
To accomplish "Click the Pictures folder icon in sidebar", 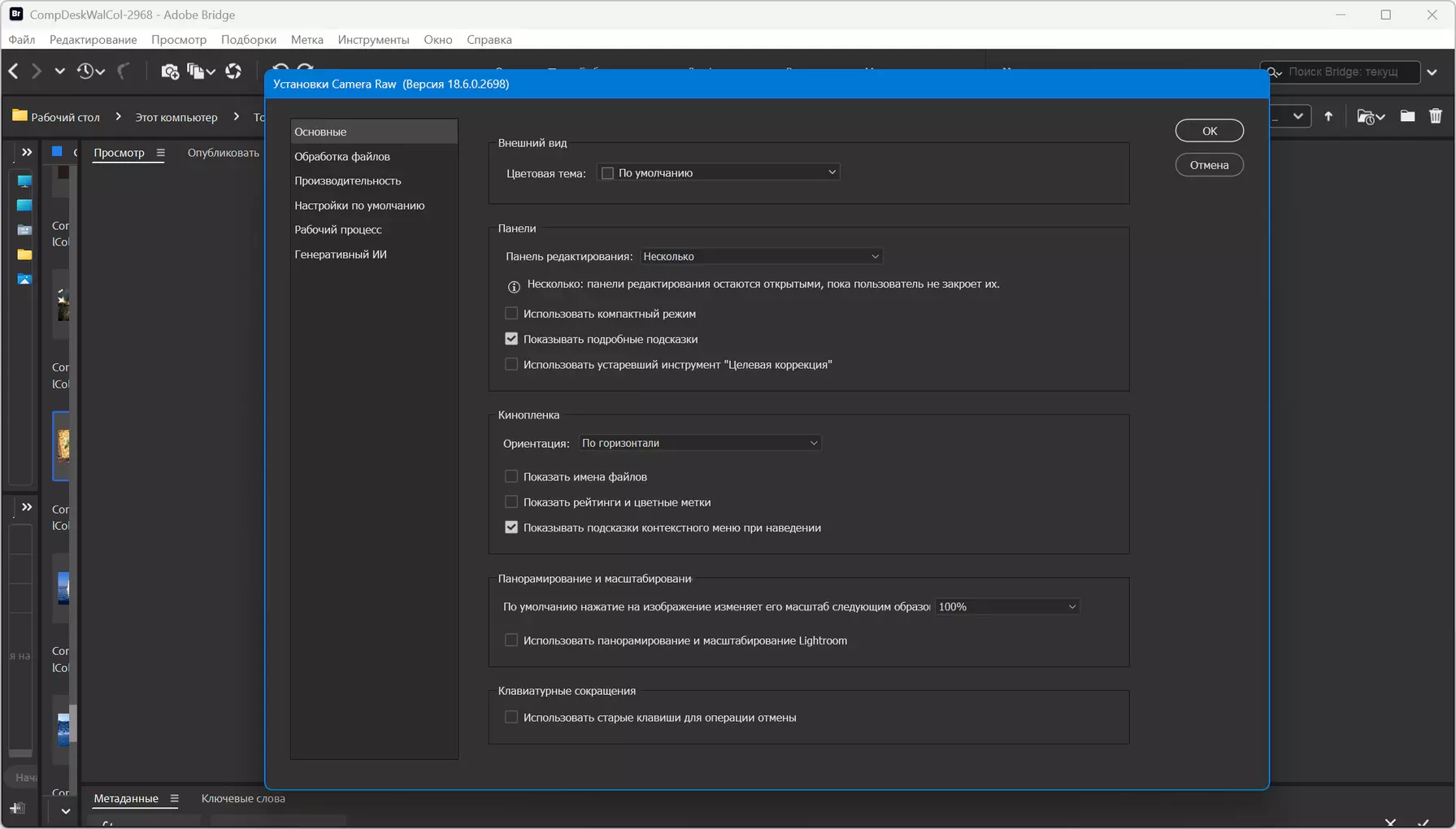I will pos(24,279).
